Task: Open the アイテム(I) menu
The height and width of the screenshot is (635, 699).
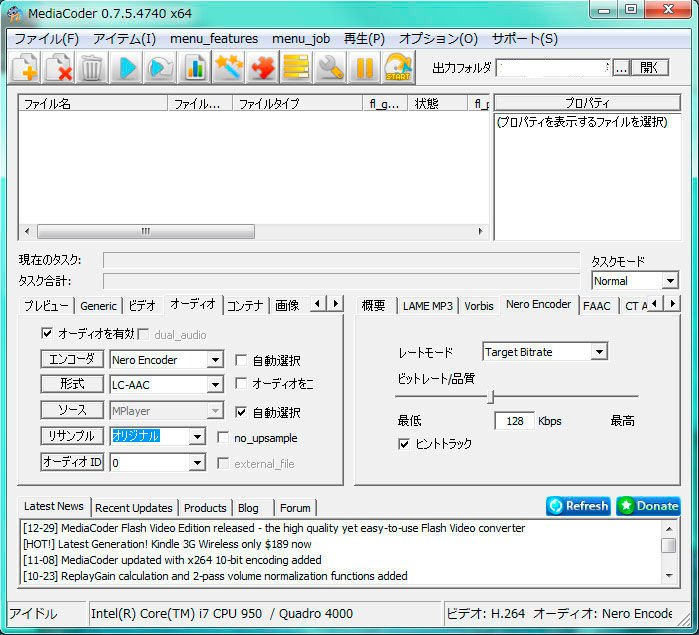Action: (x=124, y=39)
